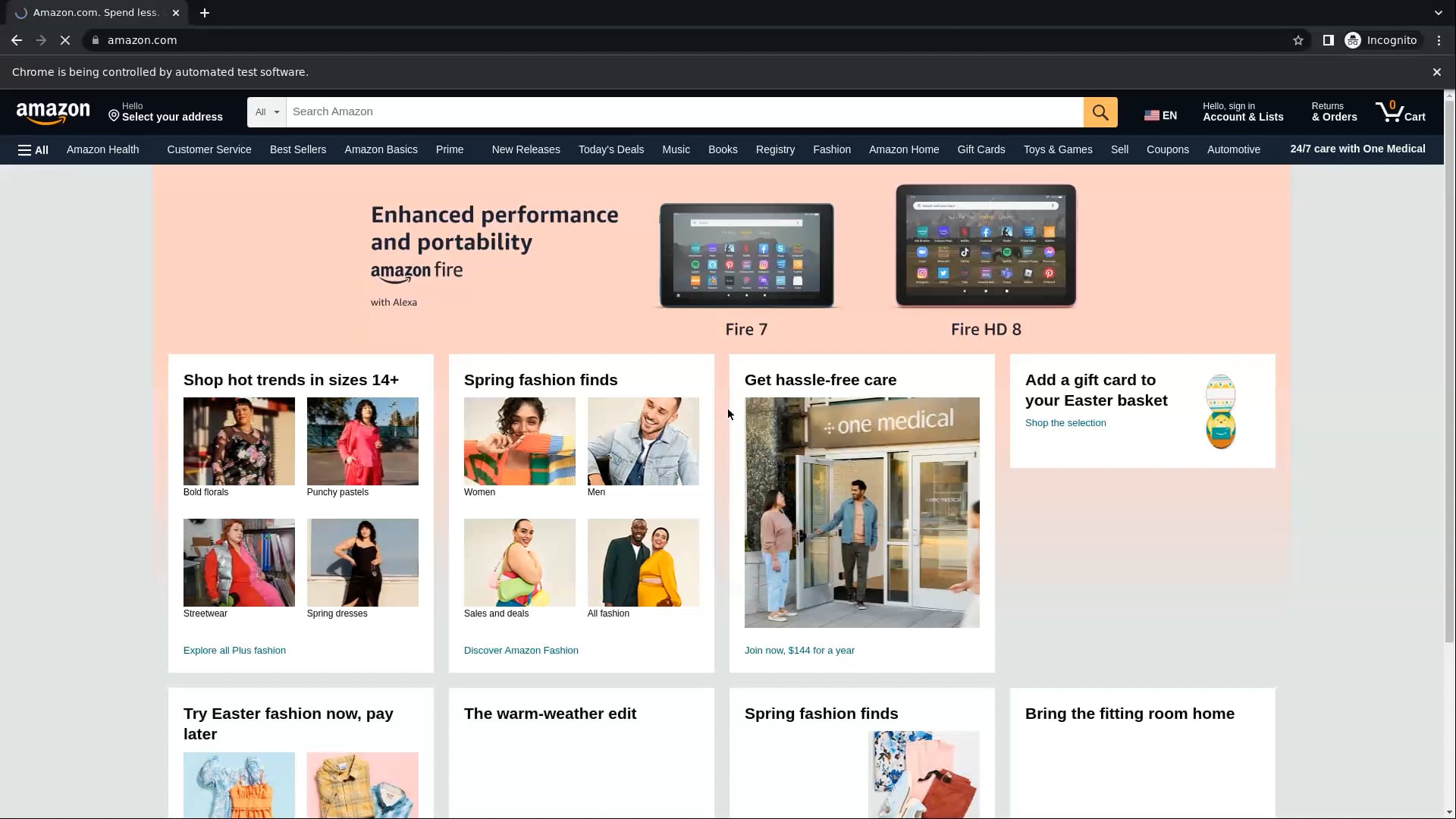This screenshot has width=1456, height=819.
Task: Open Returns & Orders
Action: [1334, 112]
